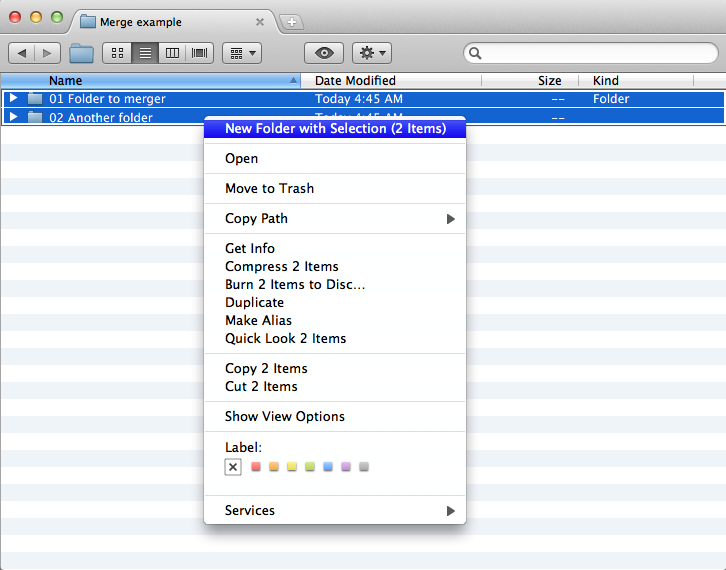726x570 pixels.
Task: Switch to Cover Flow view
Action: (200, 53)
